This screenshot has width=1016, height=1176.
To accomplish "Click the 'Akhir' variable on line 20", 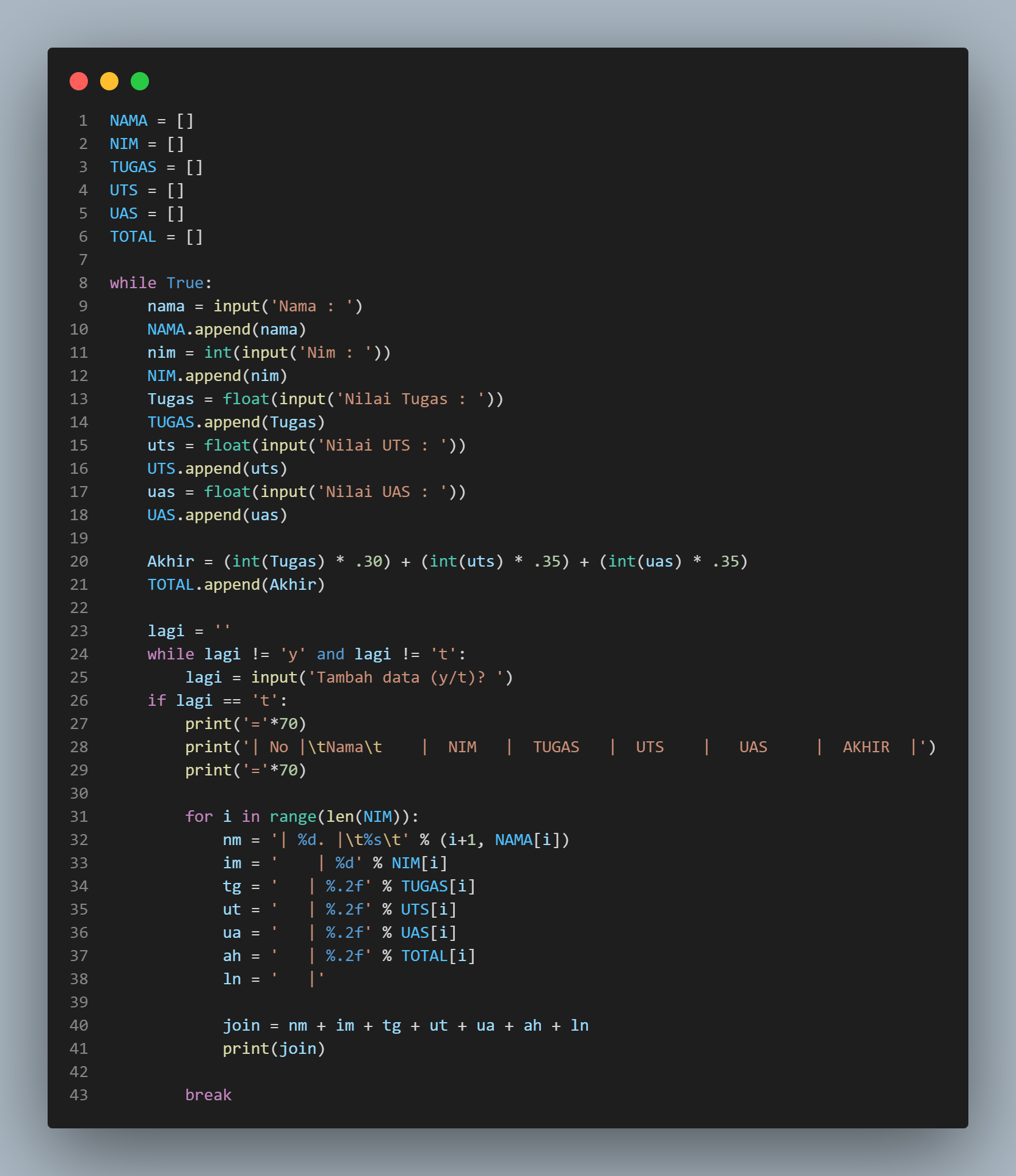I will click(170, 562).
